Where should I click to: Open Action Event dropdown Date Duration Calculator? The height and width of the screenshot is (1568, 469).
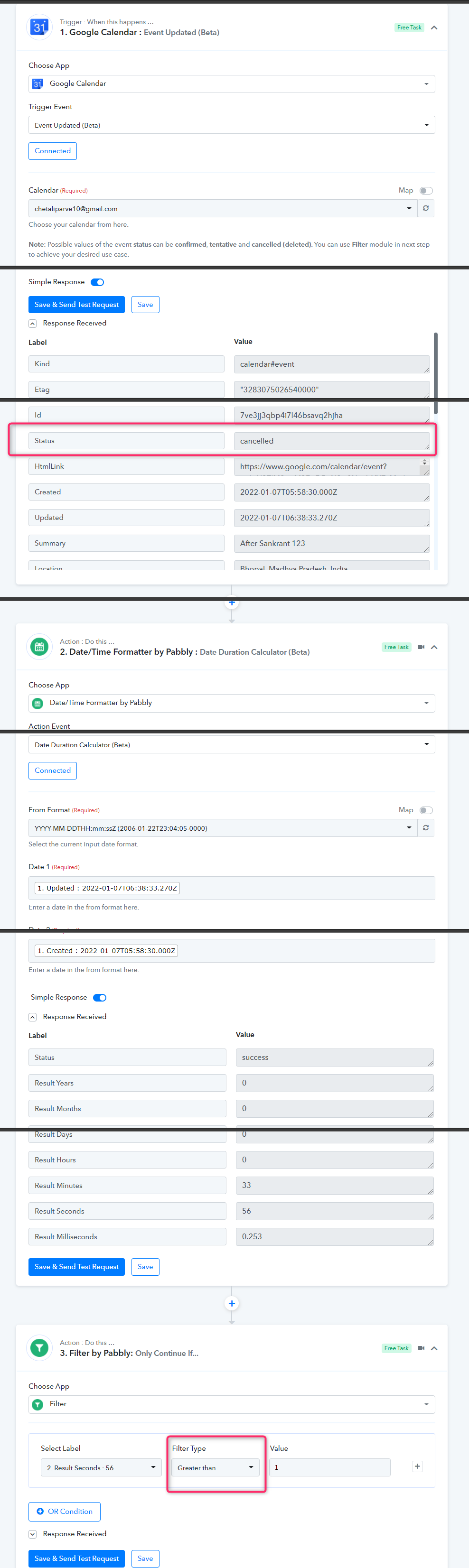click(x=232, y=744)
